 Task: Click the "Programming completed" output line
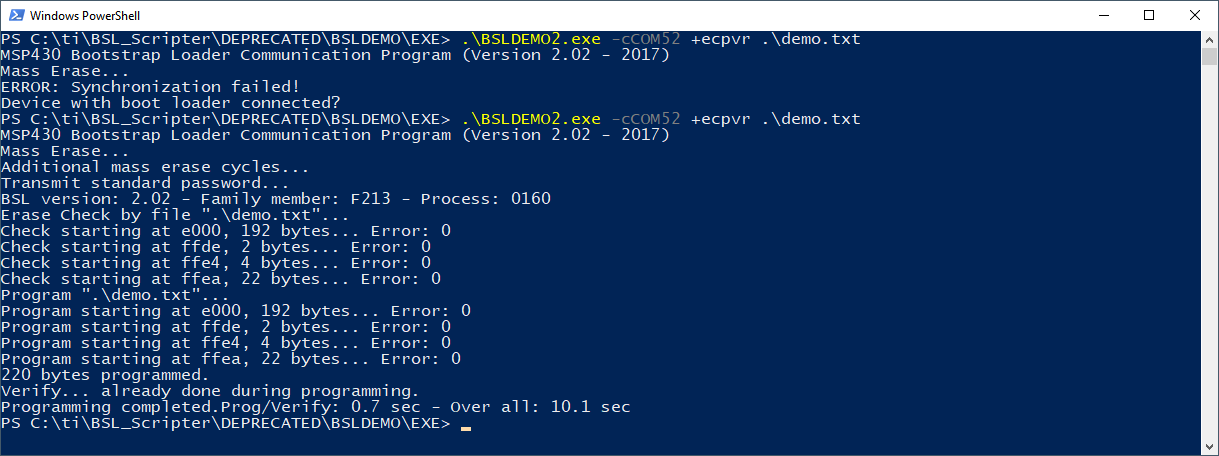(315, 407)
